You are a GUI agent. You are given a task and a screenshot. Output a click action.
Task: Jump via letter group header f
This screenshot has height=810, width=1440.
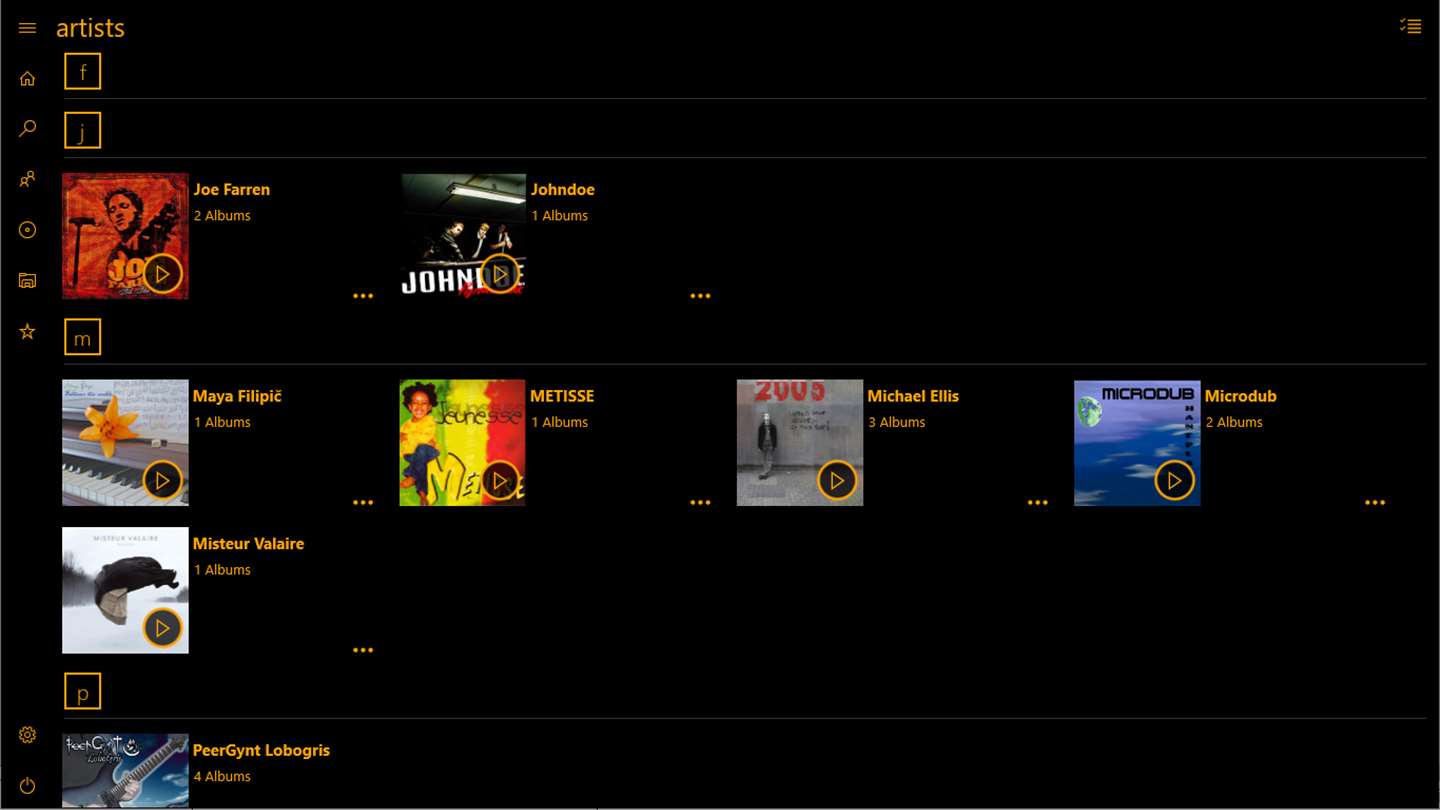coord(82,72)
